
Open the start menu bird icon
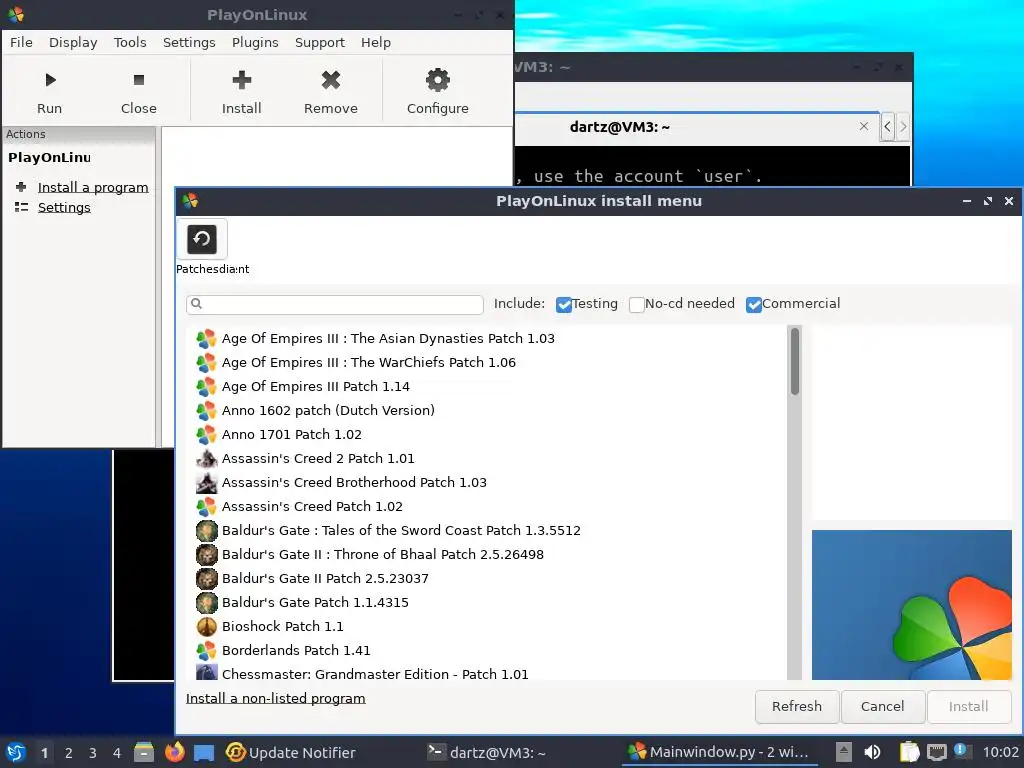coord(16,752)
